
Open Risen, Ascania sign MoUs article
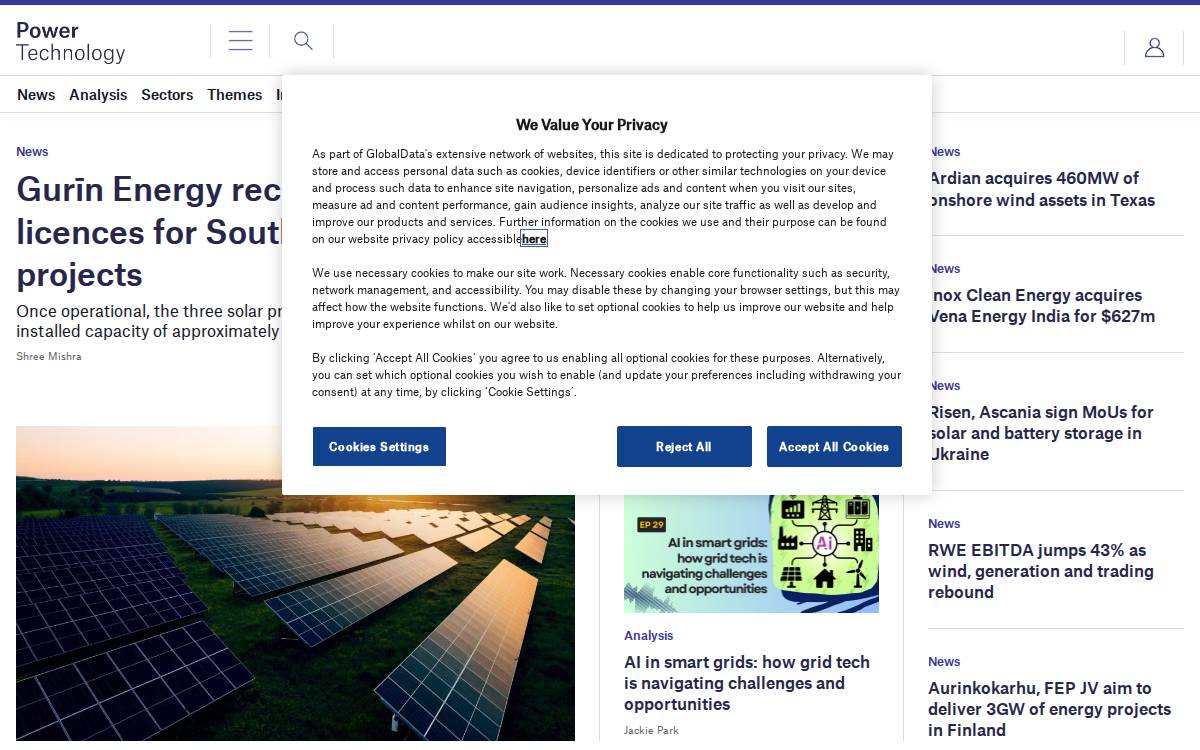point(1040,433)
